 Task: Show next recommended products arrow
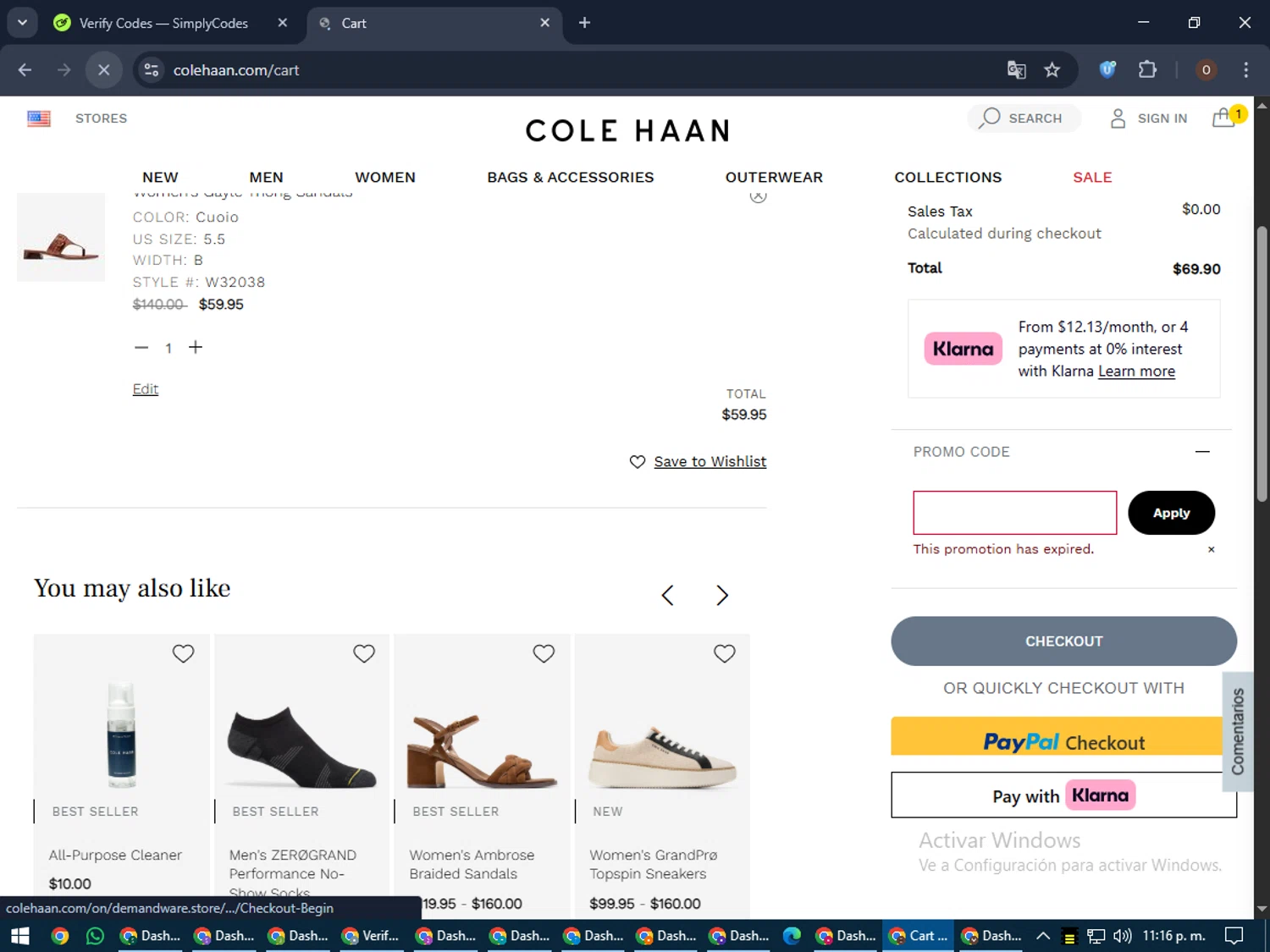(721, 595)
